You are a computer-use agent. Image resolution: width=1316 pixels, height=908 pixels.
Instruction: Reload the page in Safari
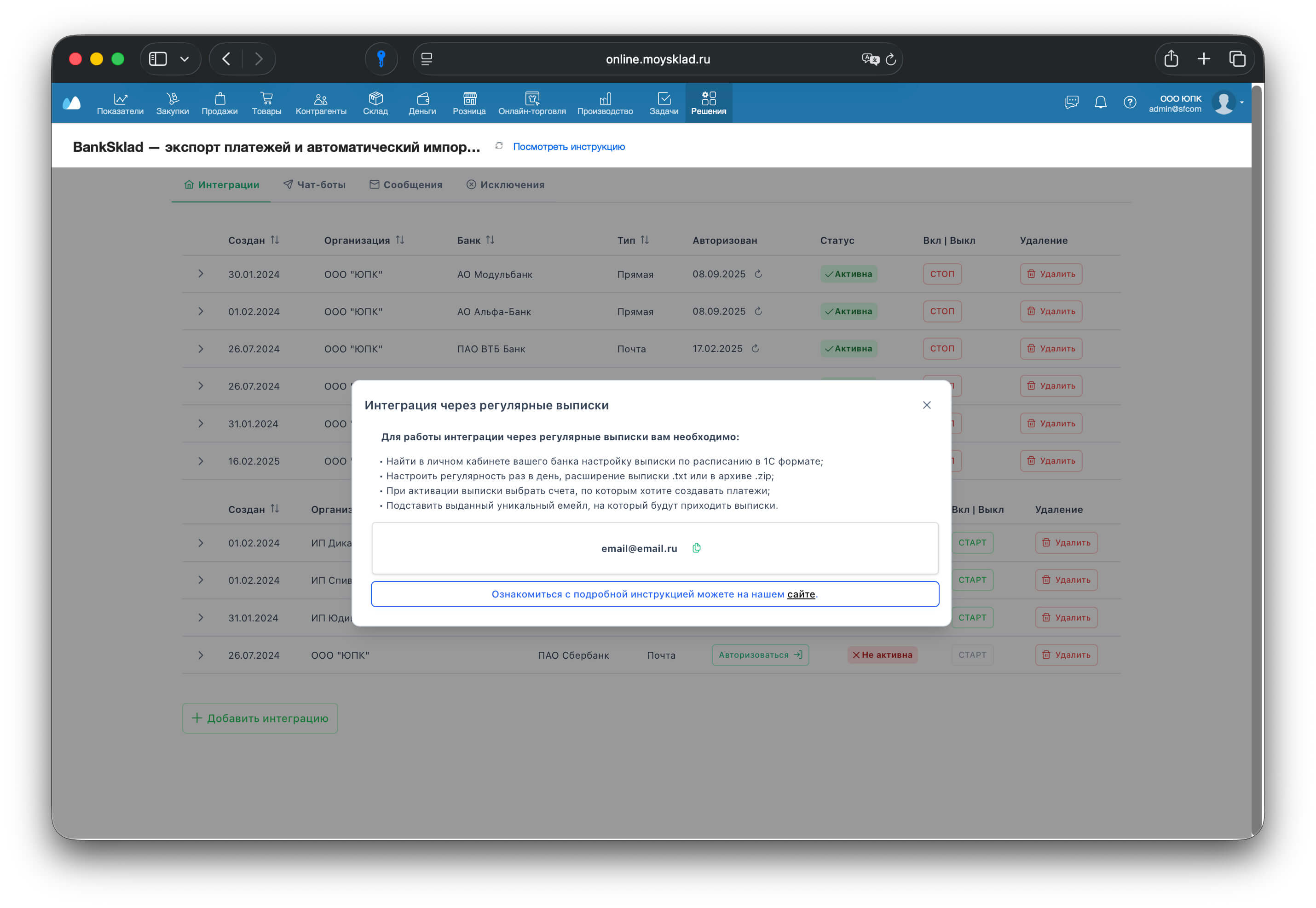point(891,59)
